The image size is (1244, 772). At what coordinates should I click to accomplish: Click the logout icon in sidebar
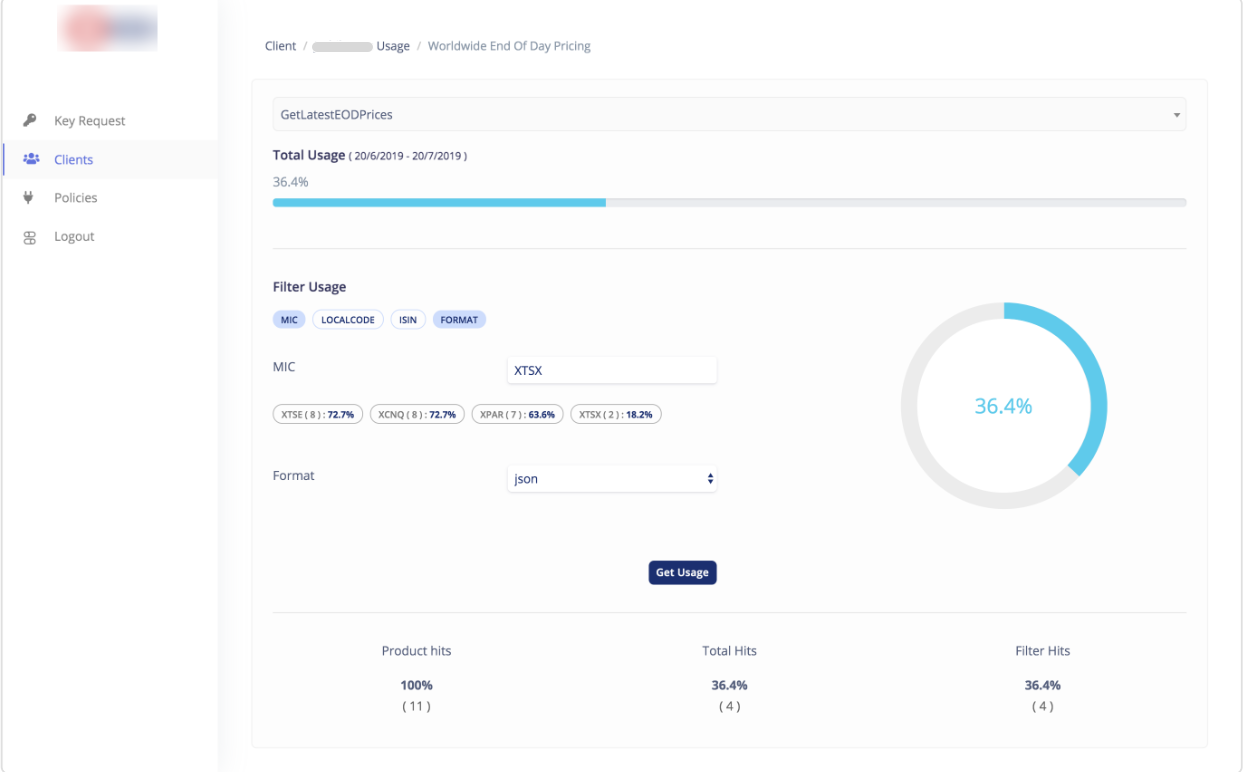[x=30, y=237]
